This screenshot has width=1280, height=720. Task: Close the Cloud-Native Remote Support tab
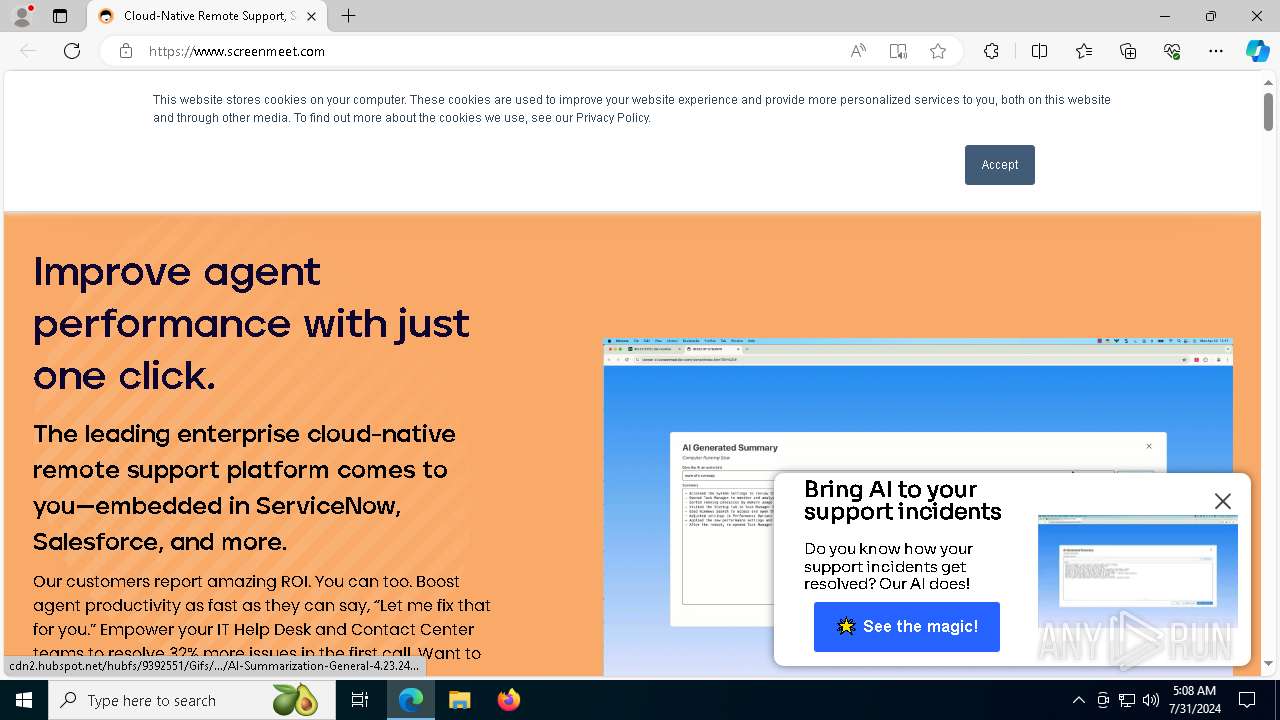(312, 16)
